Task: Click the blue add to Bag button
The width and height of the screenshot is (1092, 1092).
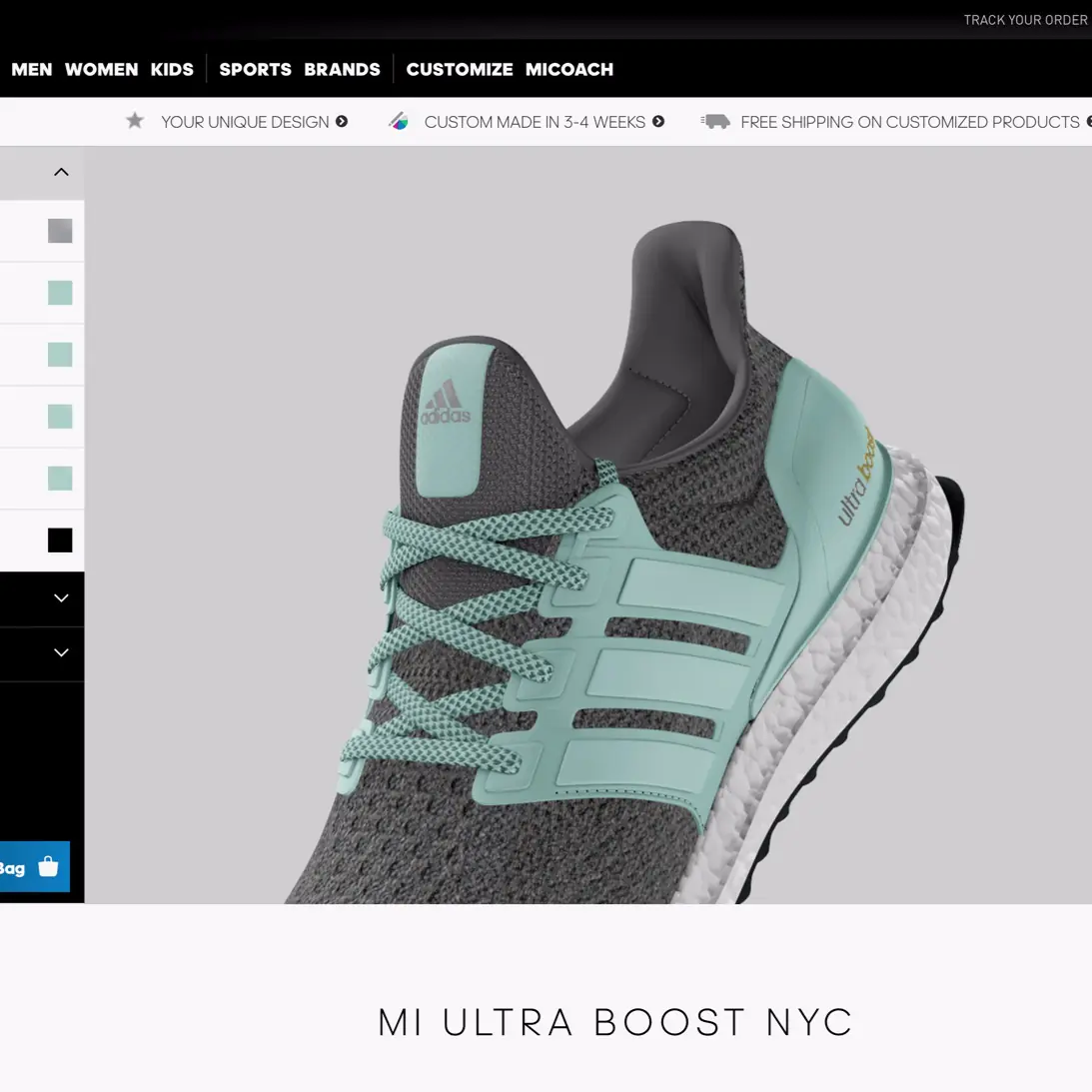Action: click(x=35, y=867)
